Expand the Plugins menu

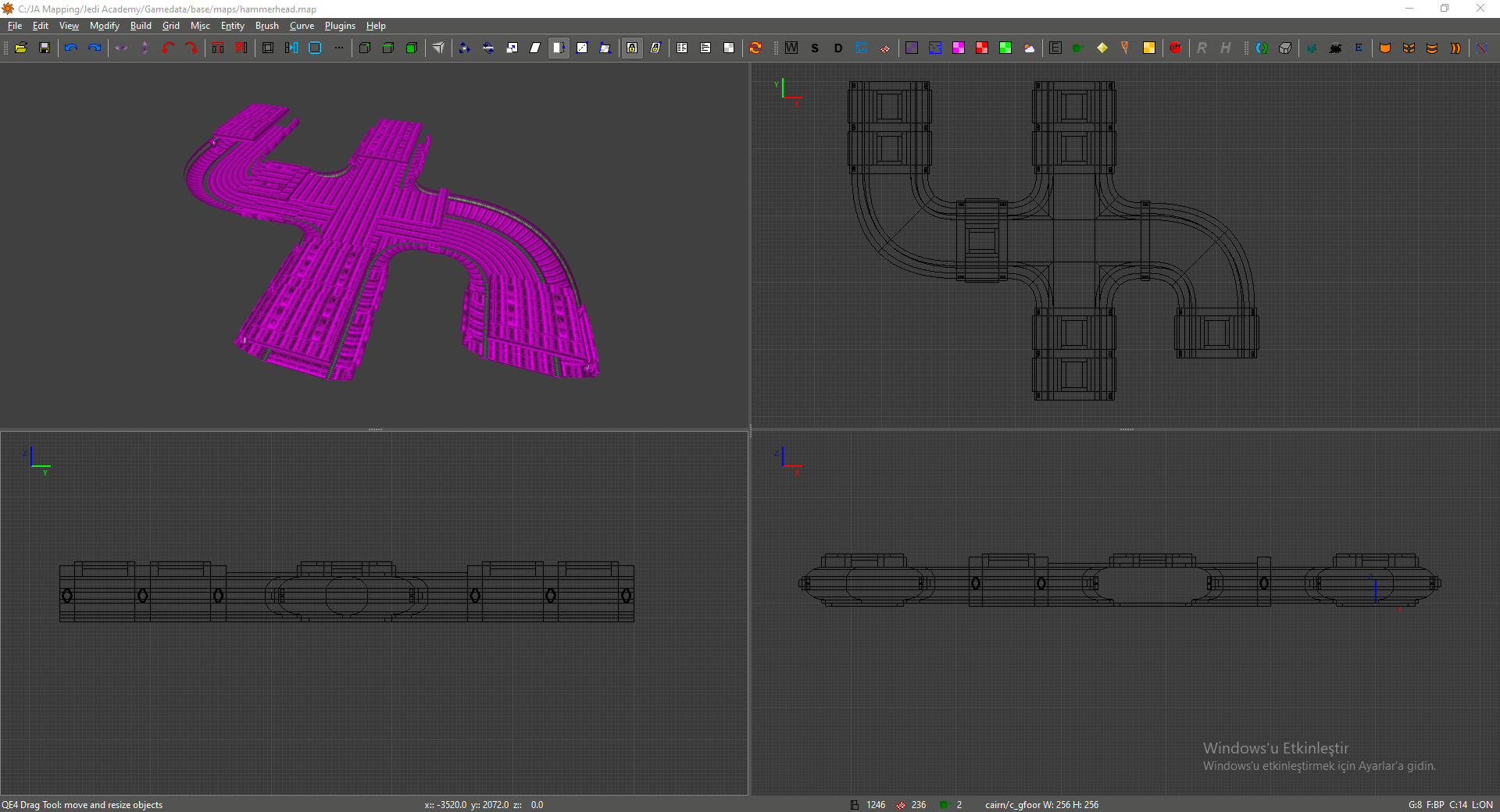click(x=340, y=26)
